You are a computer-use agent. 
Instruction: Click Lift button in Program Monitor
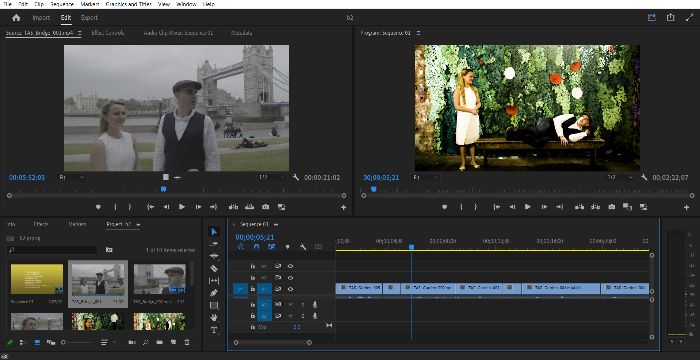point(579,207)
